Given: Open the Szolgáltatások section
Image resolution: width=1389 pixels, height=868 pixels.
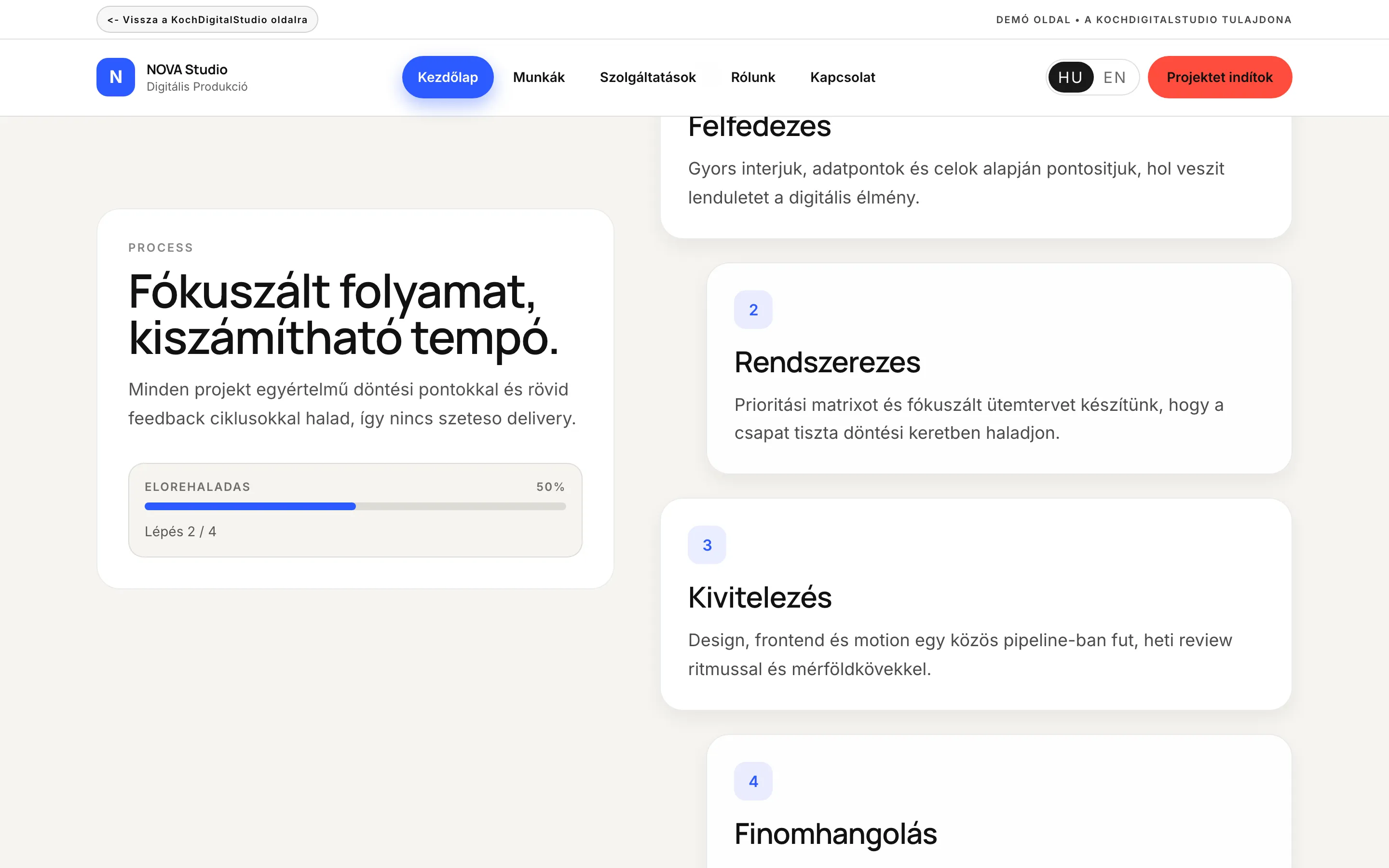Looking at the screenshot, I should click(x=647, y=77).
